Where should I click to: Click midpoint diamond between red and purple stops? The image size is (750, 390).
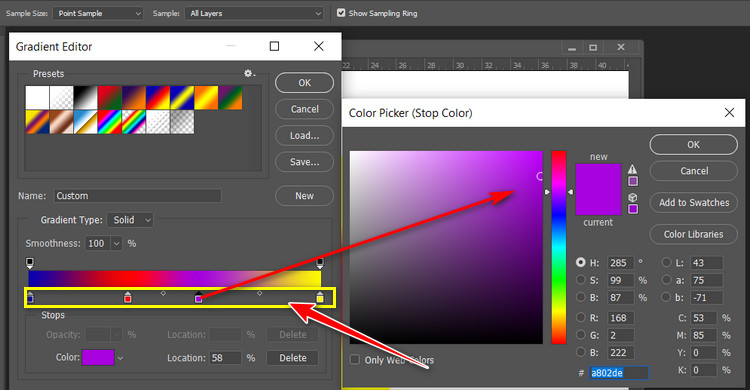[x=163, y=293]
